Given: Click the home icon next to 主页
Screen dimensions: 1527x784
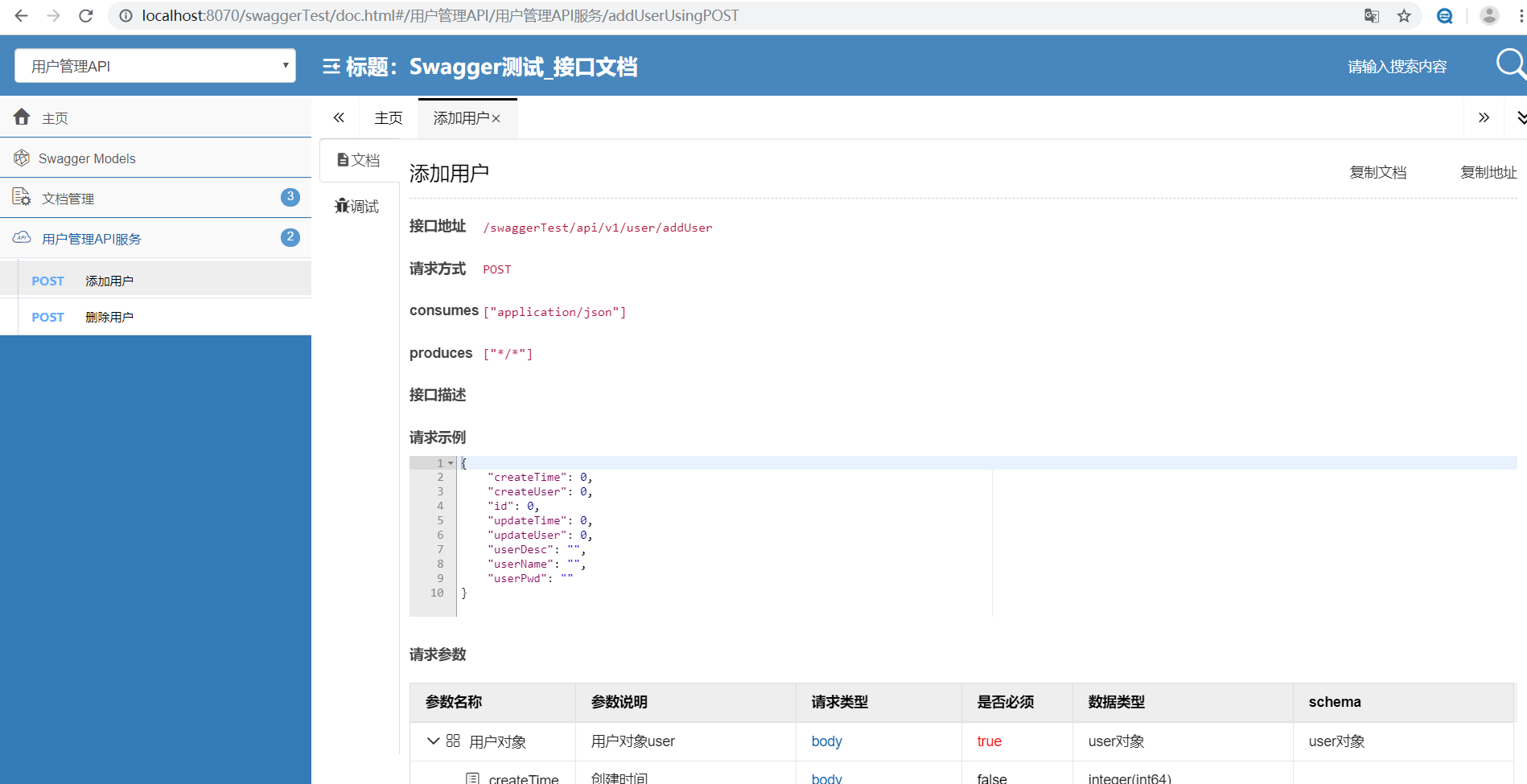Looking at the screenshot, I should pyautogui.click(x=22, y=117).
